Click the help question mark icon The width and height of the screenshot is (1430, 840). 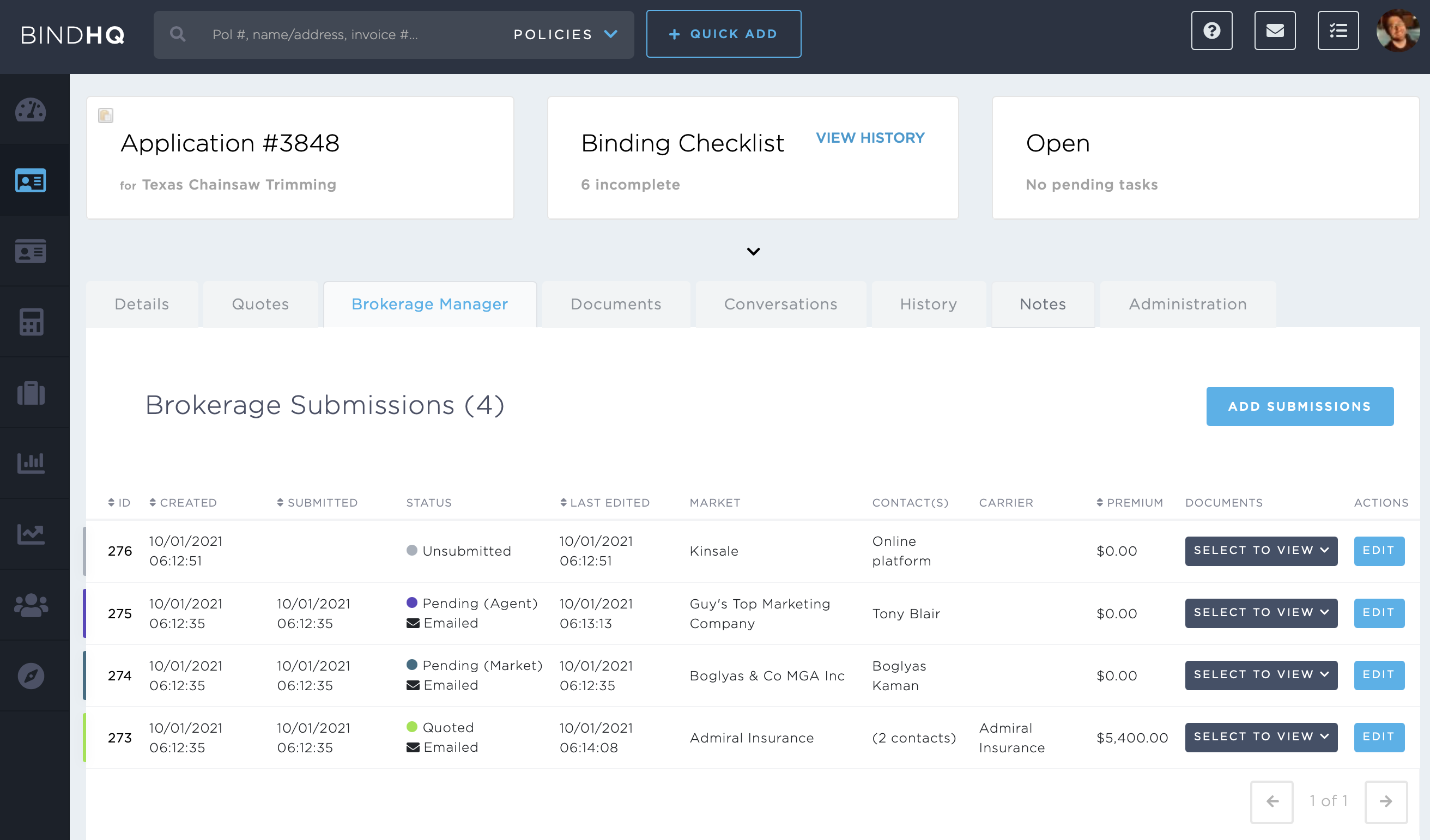point(1211,31)
